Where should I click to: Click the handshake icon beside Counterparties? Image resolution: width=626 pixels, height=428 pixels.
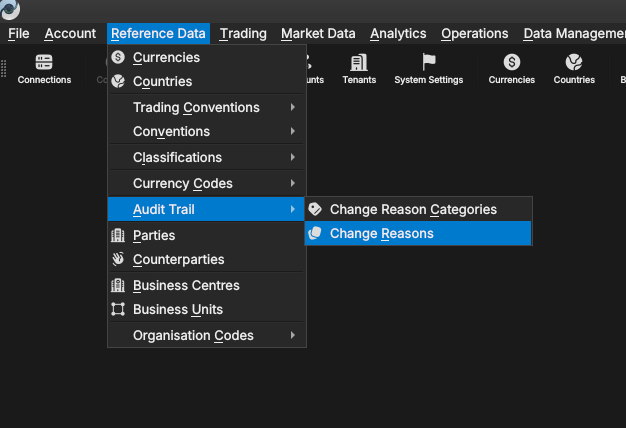[118, 259]
